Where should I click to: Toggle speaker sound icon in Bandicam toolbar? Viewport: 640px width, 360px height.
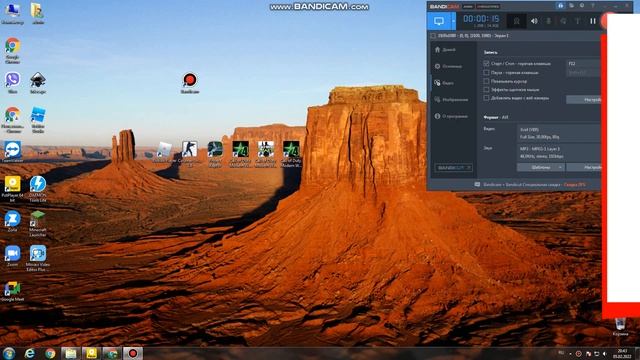(x=534, y=21)
